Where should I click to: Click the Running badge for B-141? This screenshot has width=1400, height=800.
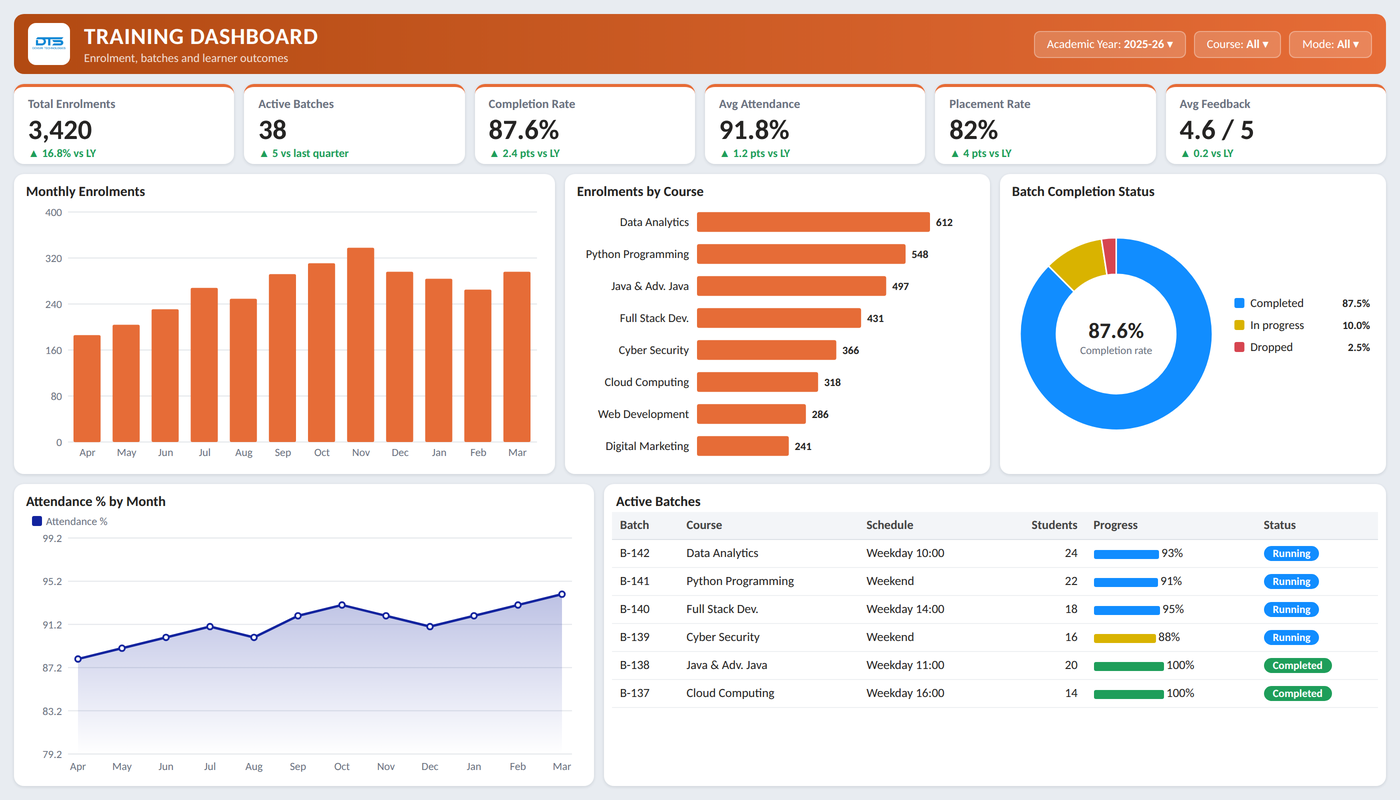pos(1291,581)
